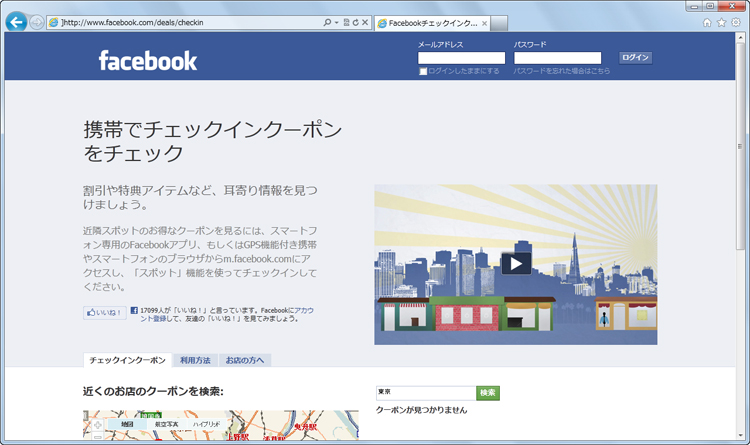The height and width of the screenshot is (445, 750).
Task: Click the browser forward arrow button
Action: click(x=36, y=22)
